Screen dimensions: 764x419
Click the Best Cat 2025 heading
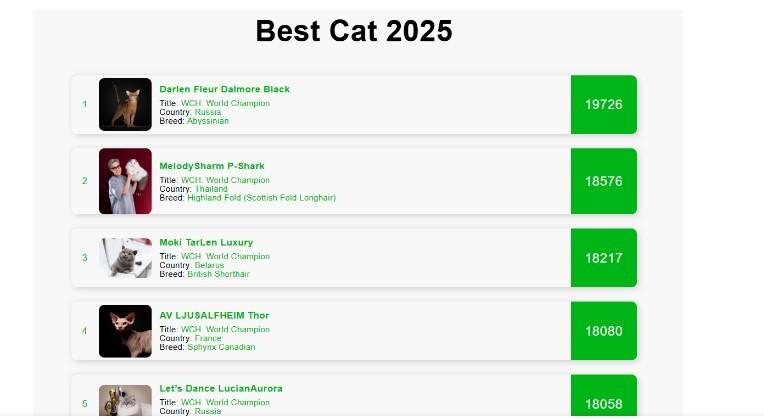(x=354, y=31)
